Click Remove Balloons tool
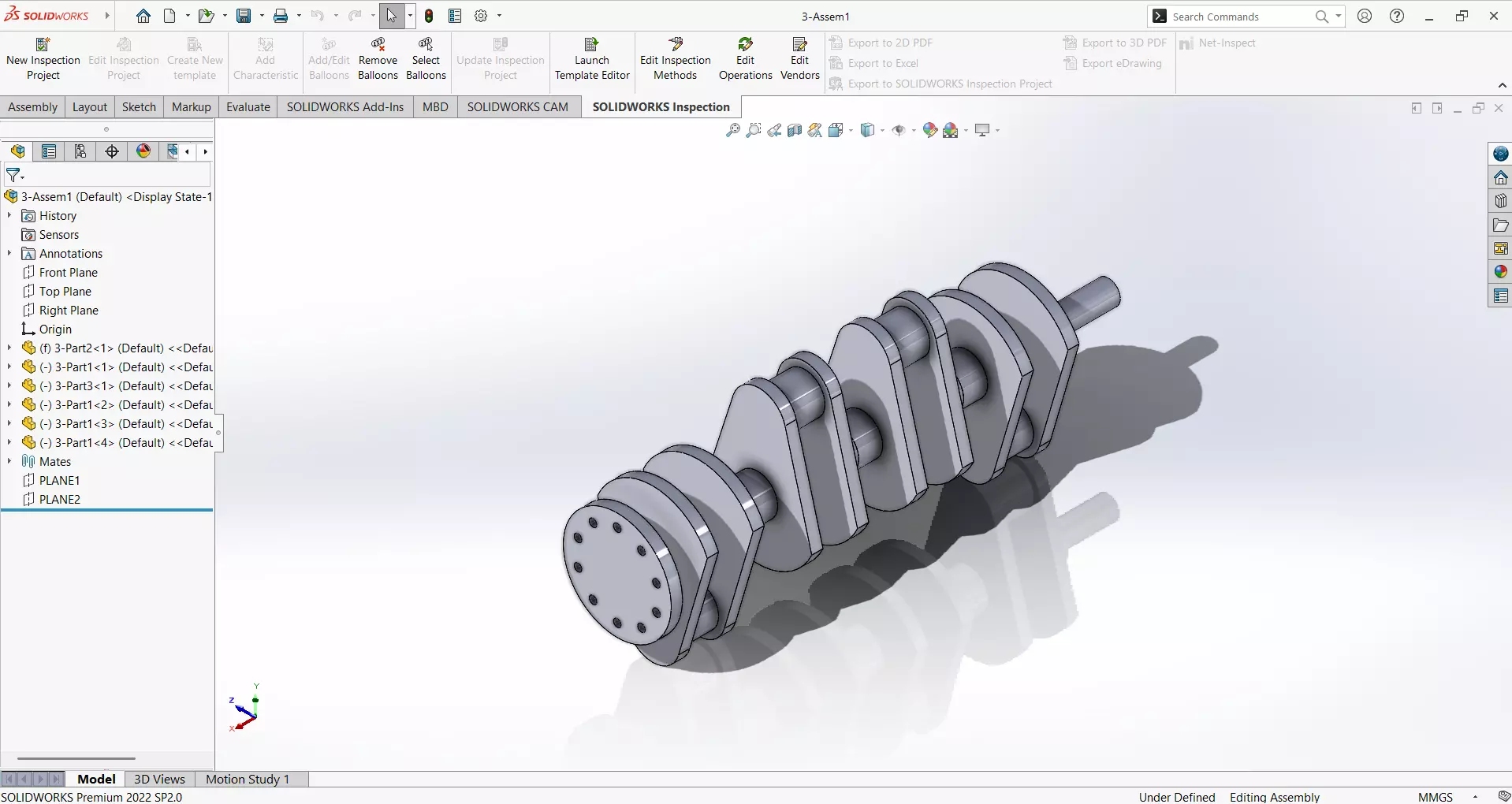Viewport: 1512px width, 804px height. click(378, 59)
